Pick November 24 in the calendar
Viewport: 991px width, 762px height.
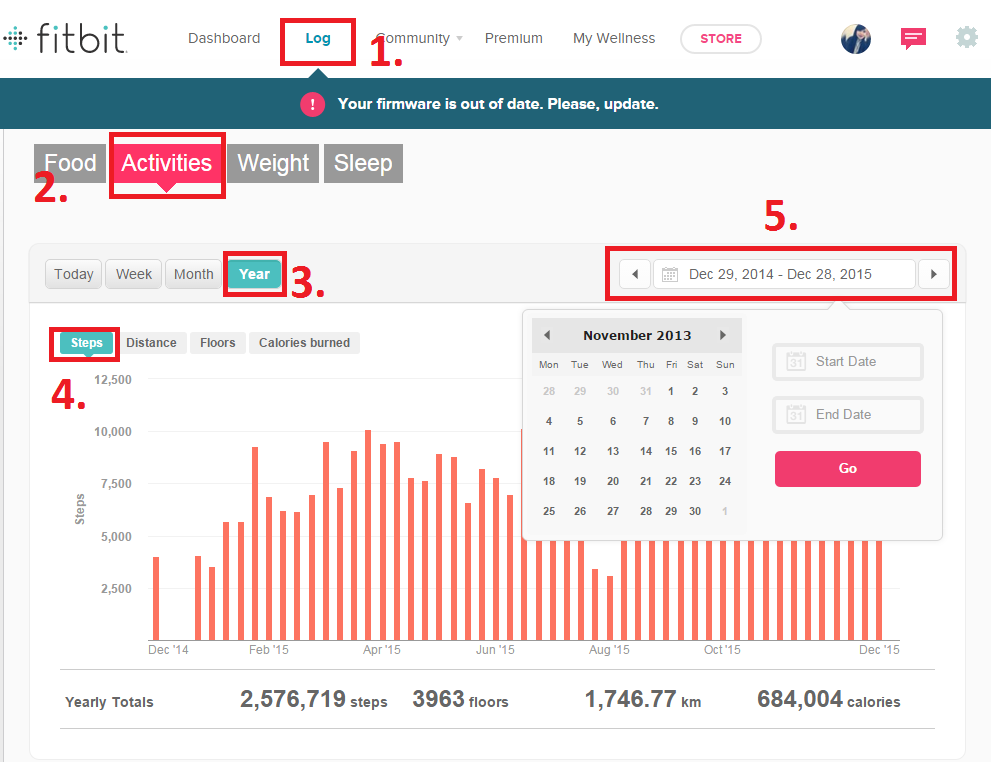point(725,481)
